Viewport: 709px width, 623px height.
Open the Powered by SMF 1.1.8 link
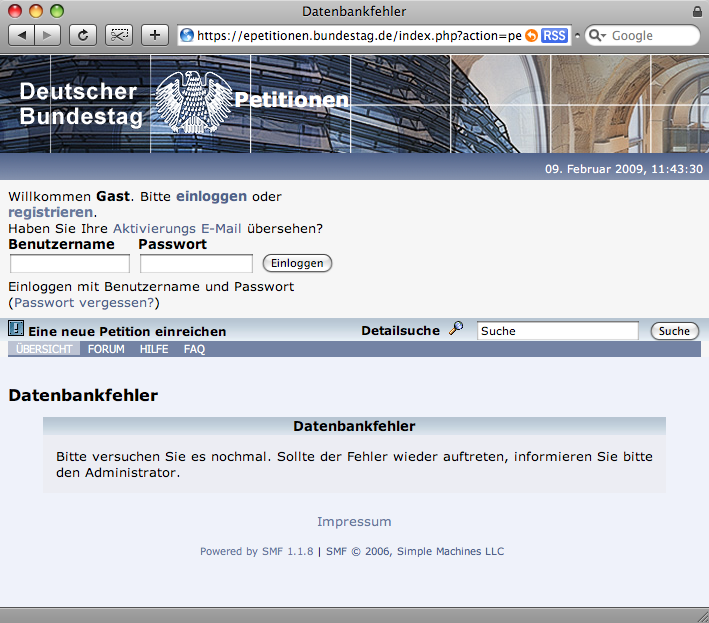point(256,551)
